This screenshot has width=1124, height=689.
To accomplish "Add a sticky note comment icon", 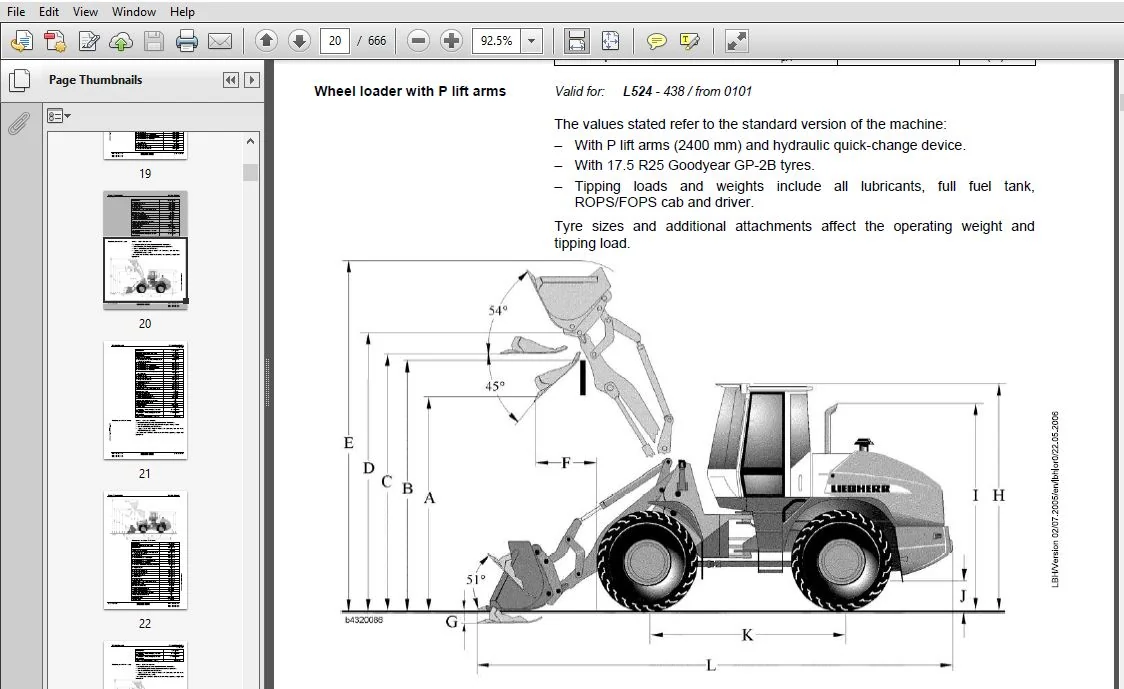I will point(656,41).
